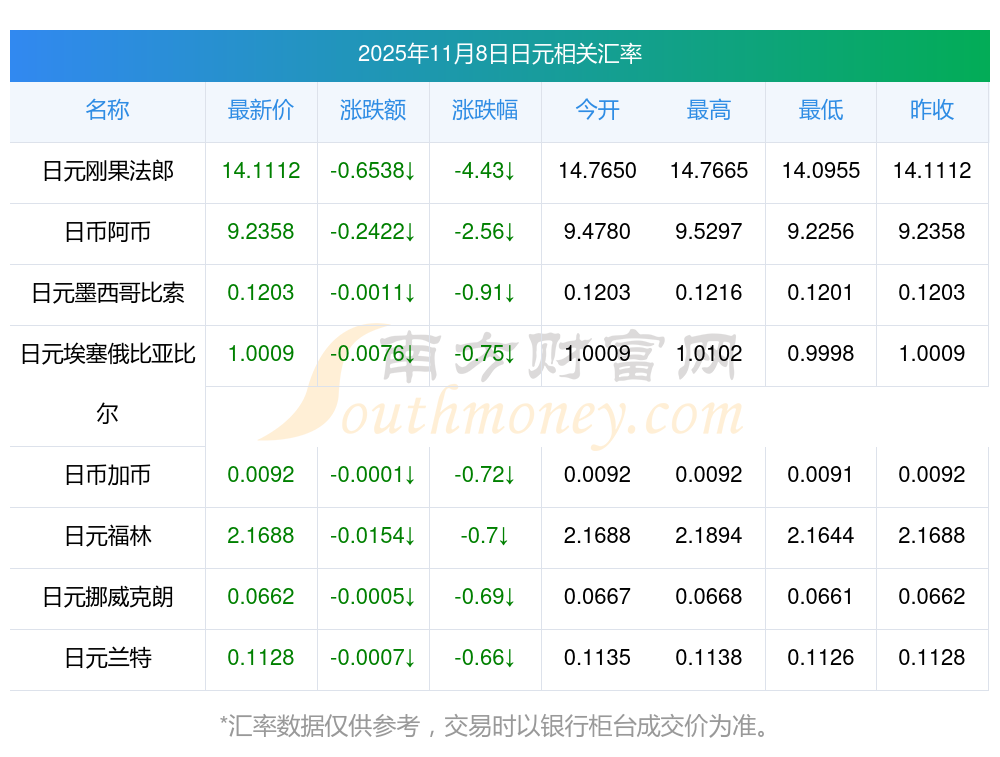The width and height of the screenshot is (1000, 757).
Task: Click the 最低 column header
Action: pyautogui.click(x=821, y=110)
